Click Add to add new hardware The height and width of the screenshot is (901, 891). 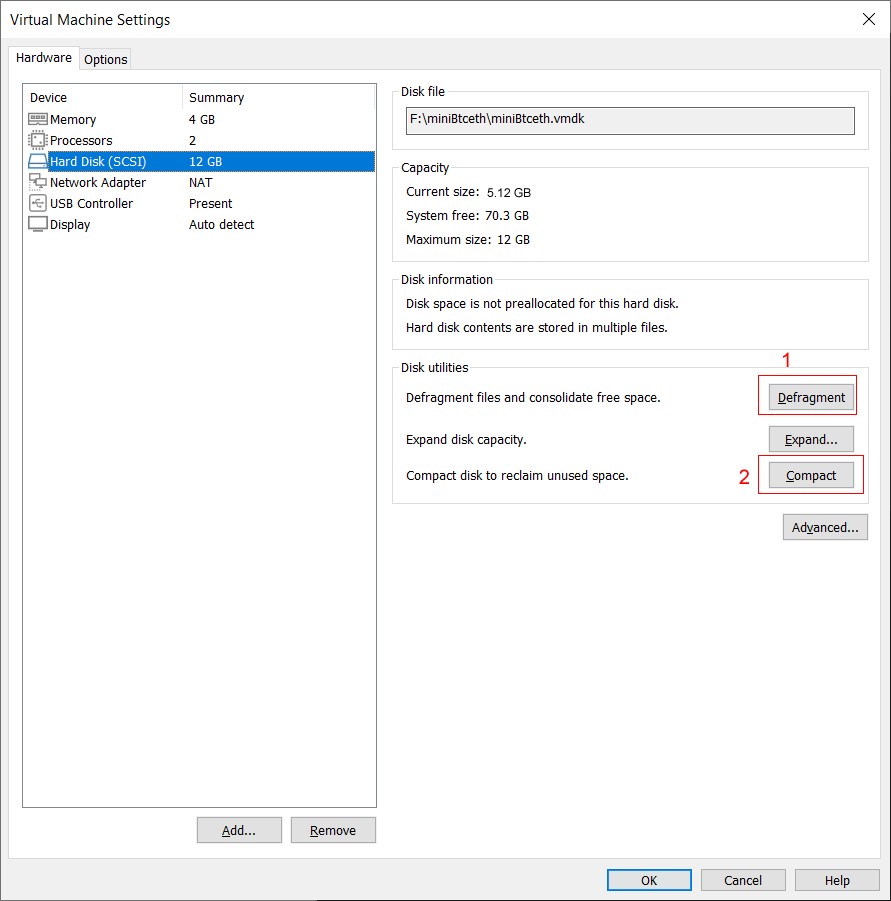pyautogui.click(x=238, y=830)
